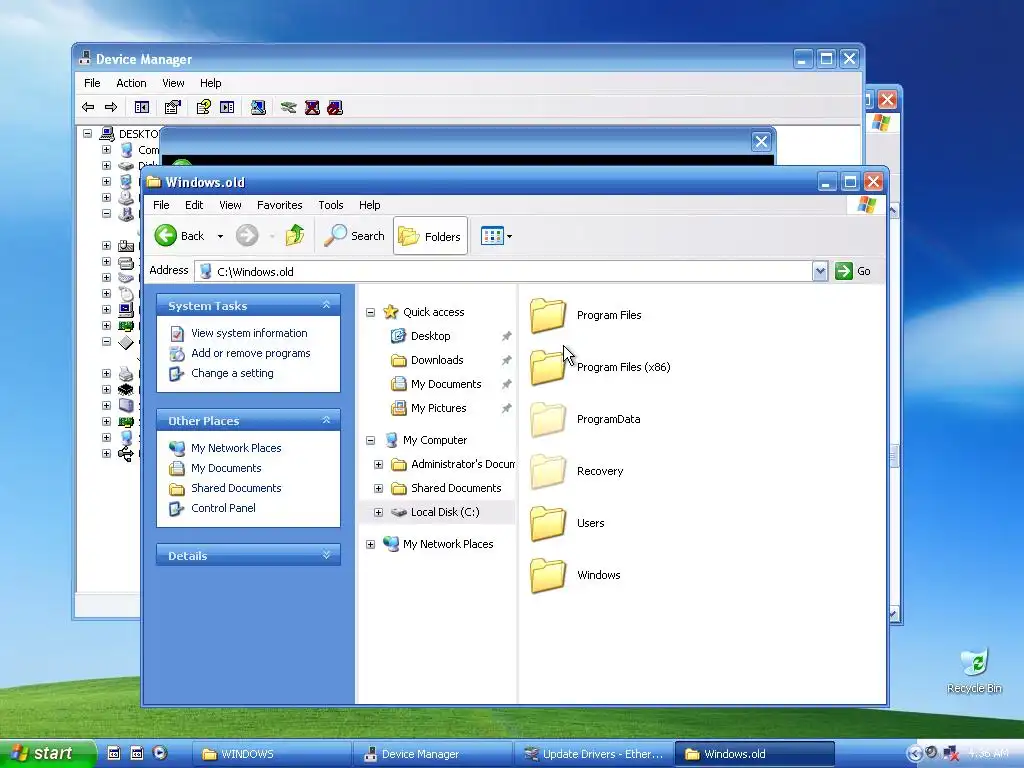
Task: Open the Favorites menu
Action: point(280,205)
